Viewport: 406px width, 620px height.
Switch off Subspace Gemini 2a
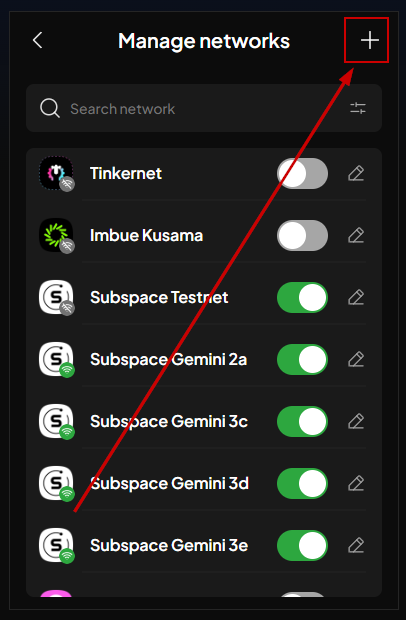[302, 359]
